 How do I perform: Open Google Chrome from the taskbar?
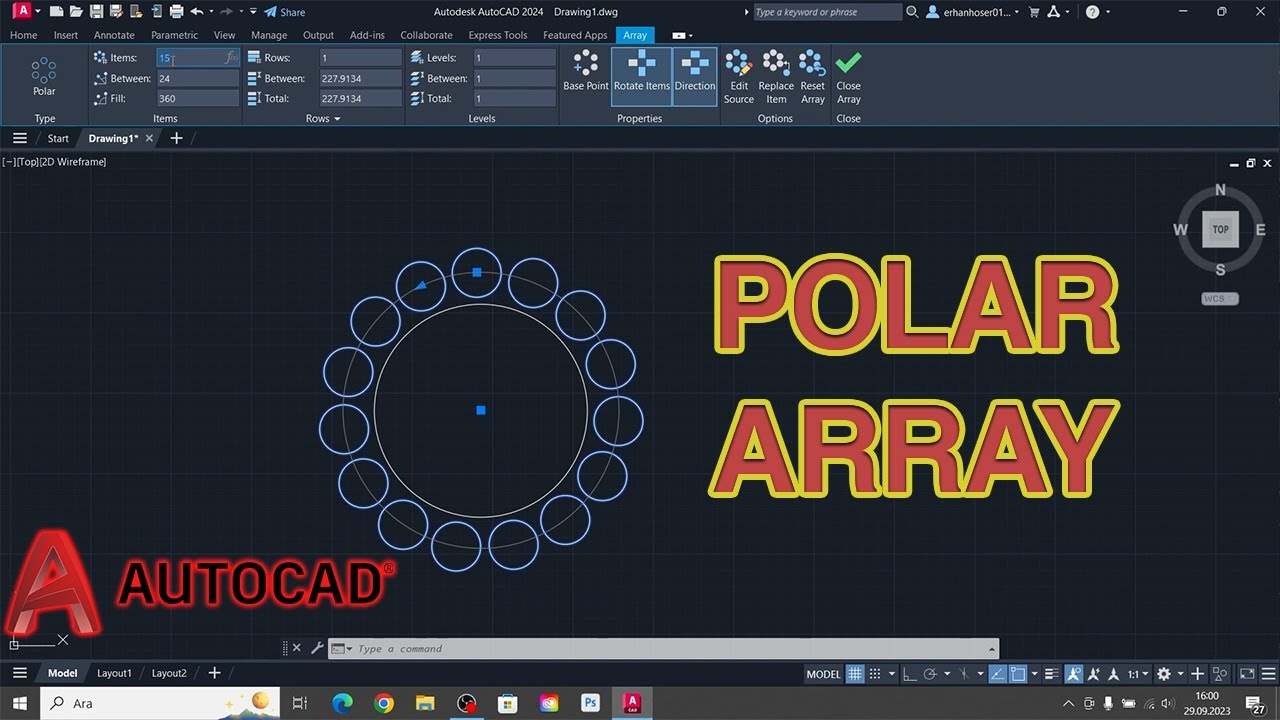coord(384,703)
